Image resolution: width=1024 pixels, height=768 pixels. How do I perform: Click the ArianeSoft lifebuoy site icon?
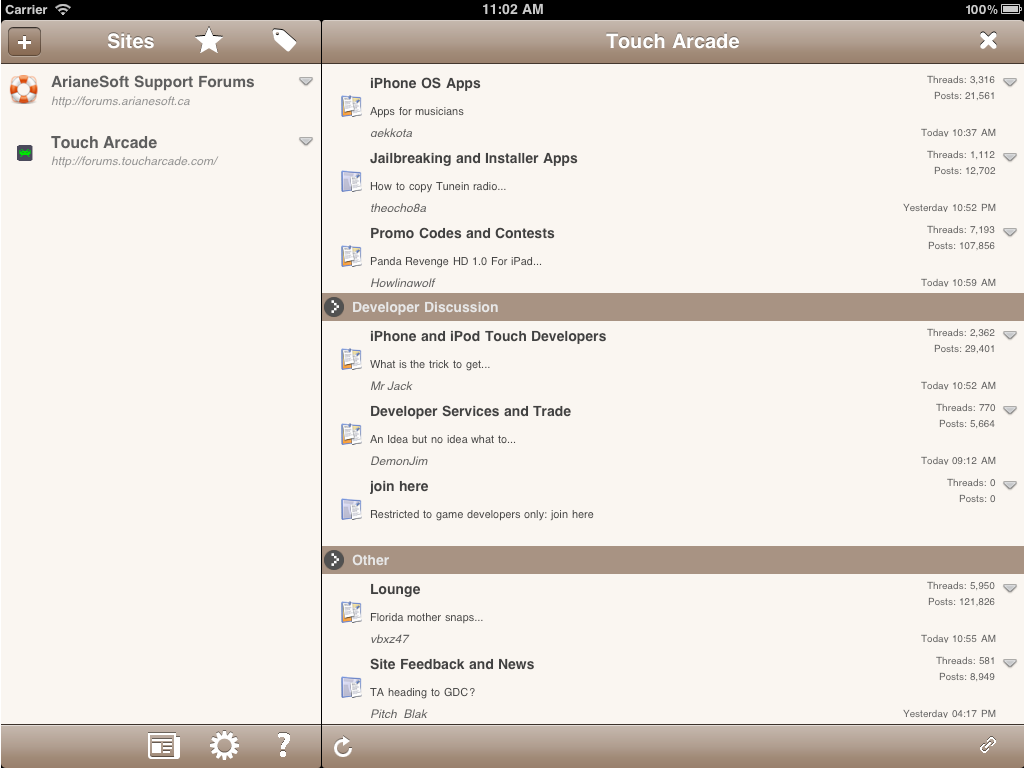24,89
